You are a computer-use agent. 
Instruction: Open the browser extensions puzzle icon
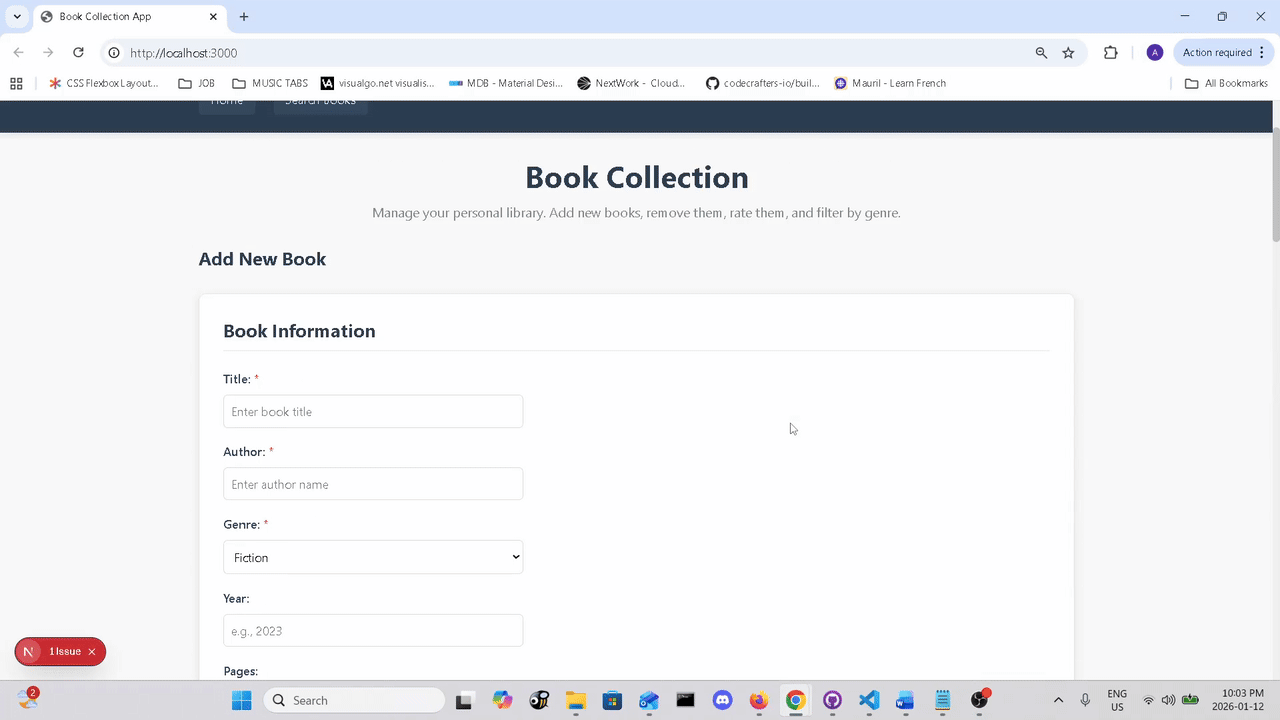point(1110,53)
